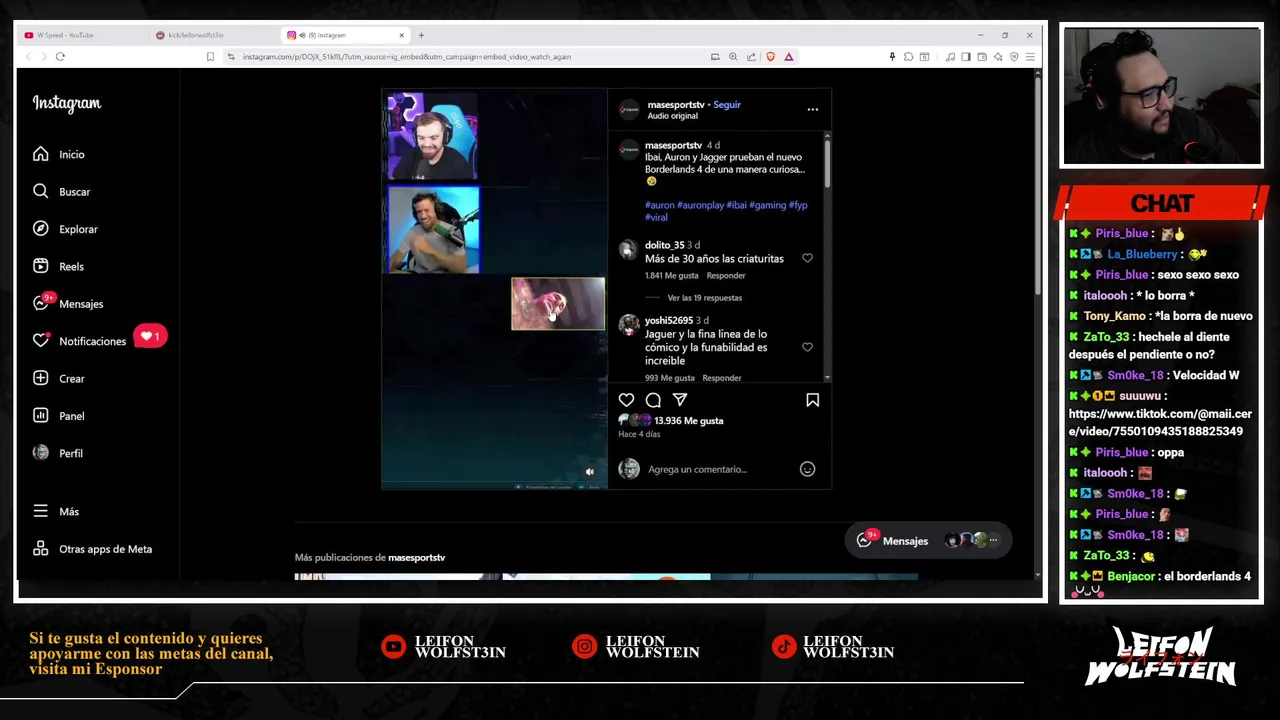Open floating Mensajes chat button
The width and height of the screenshot is (1280, 720).
[x=927, y=540]
